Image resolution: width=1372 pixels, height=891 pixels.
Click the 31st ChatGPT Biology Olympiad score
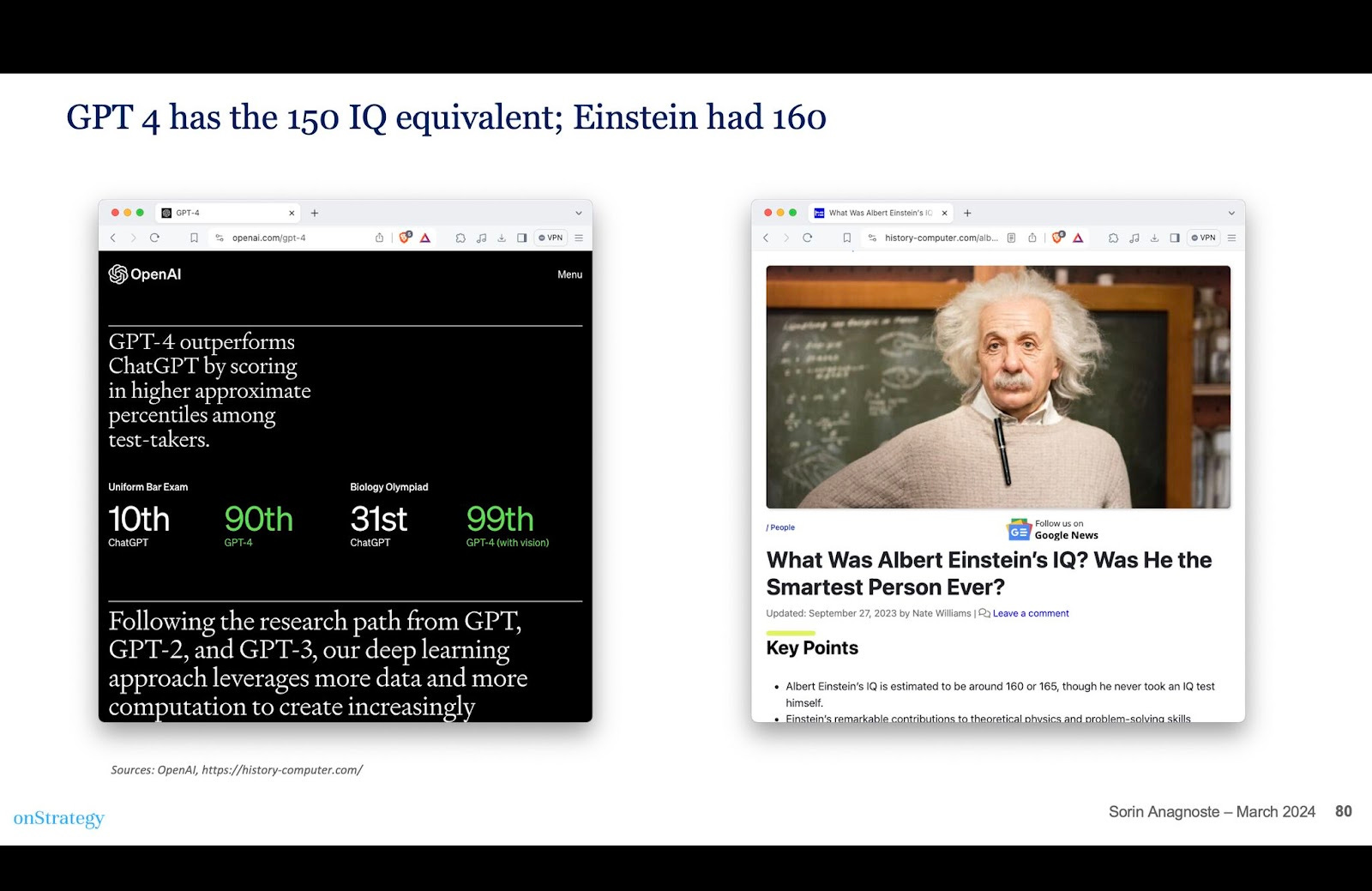(x=378, y=520)
